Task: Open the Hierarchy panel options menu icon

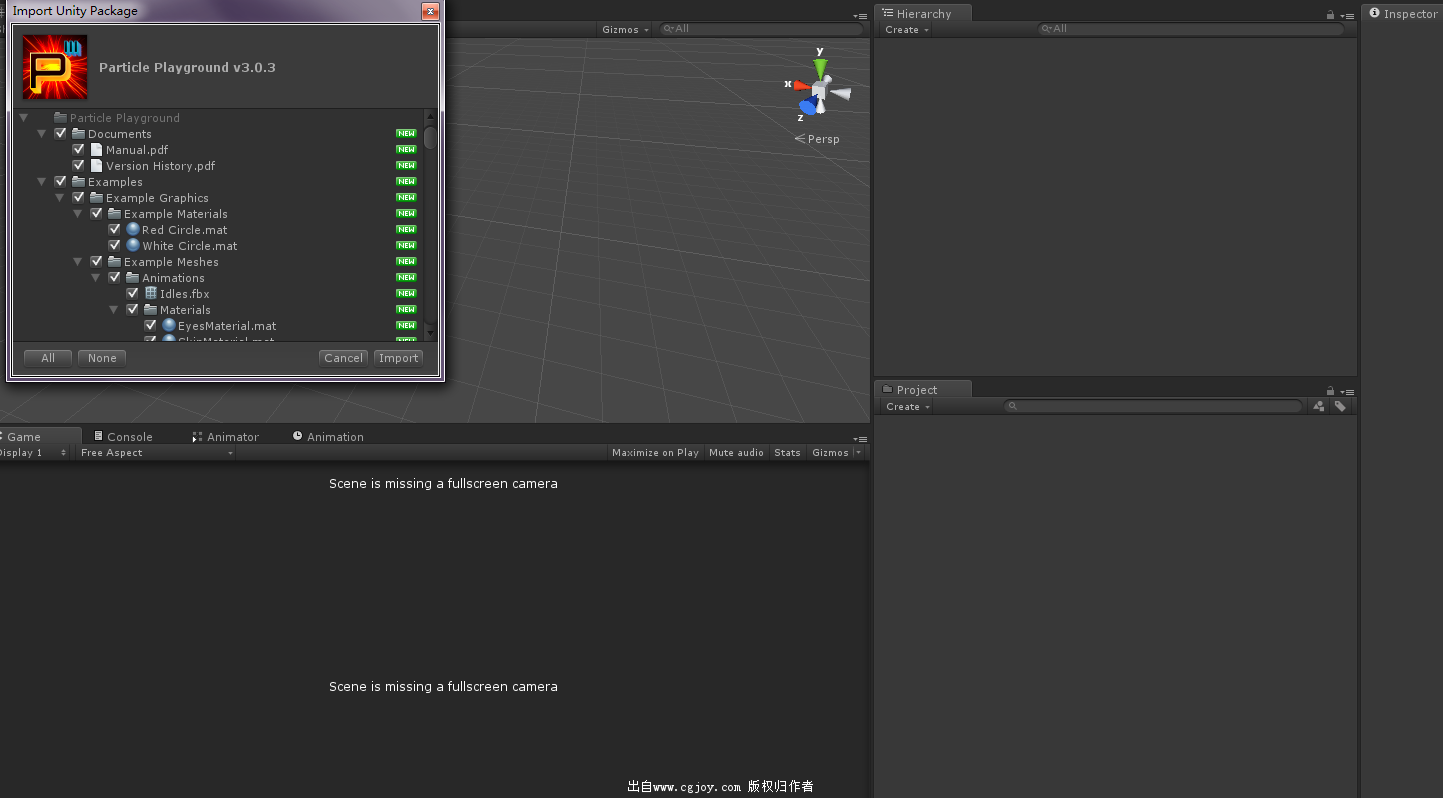Action: [x=1347, y=16]
